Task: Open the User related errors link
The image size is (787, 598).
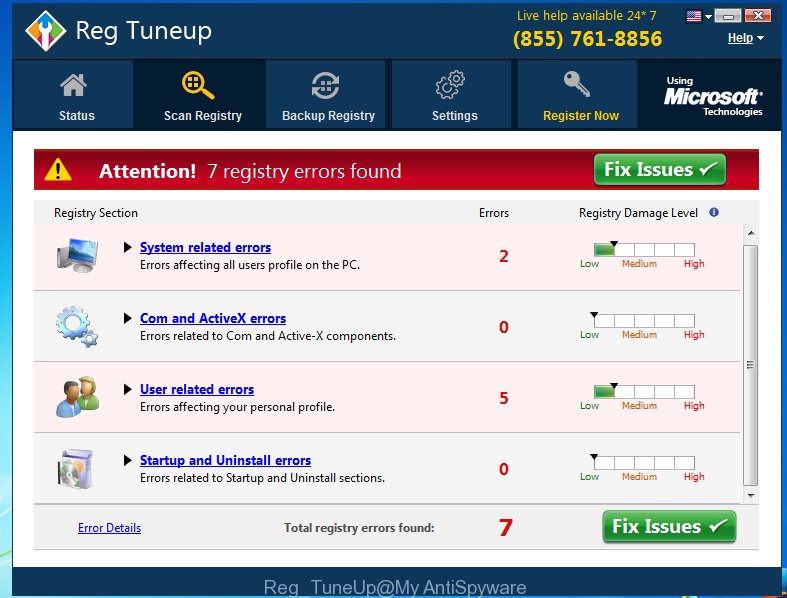Action: 197,389
